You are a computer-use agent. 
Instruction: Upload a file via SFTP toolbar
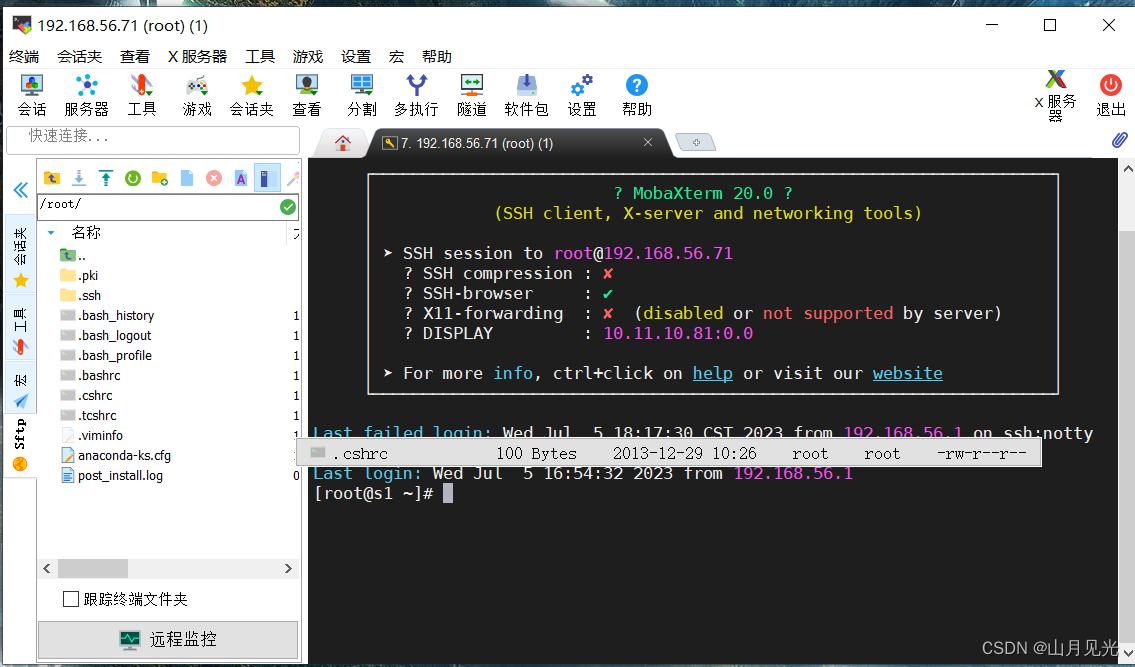tap(105, 177)
